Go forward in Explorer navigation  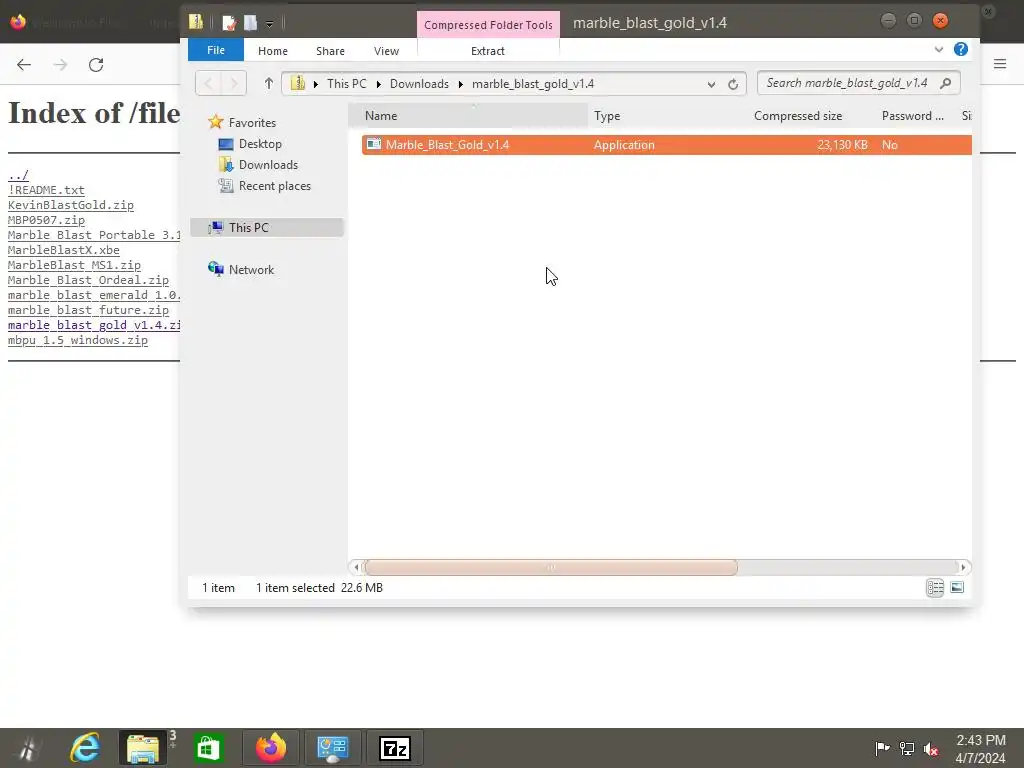tap(233, 84)
